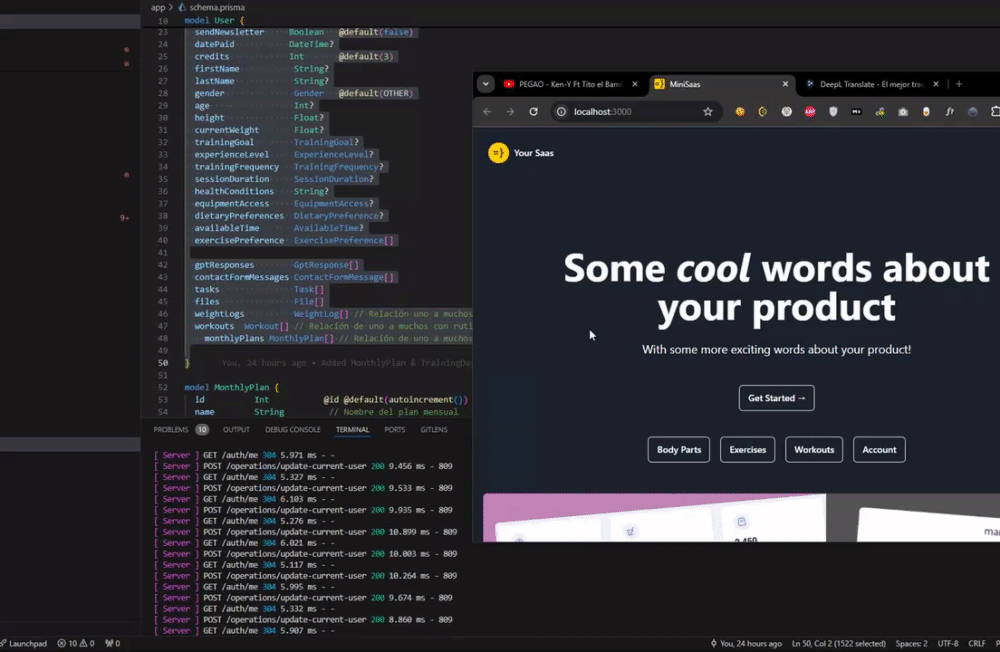The height and width of the screenshot is (652, 1000).
Task: Open Chrome tab search dropdown arrow
Action: click(485, 84)
